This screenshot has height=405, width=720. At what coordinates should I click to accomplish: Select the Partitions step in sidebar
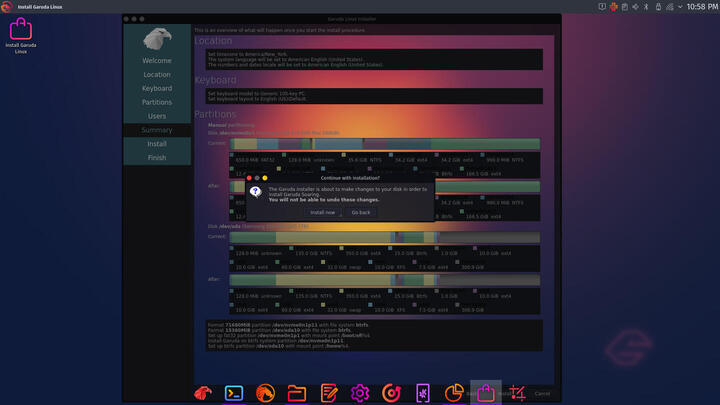[157, 102]
